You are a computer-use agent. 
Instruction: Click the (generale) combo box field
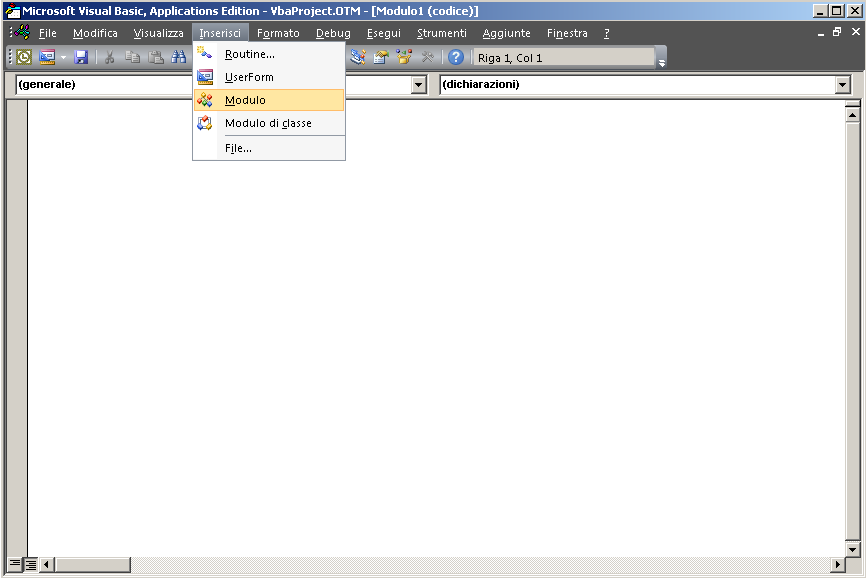(221, 84)
